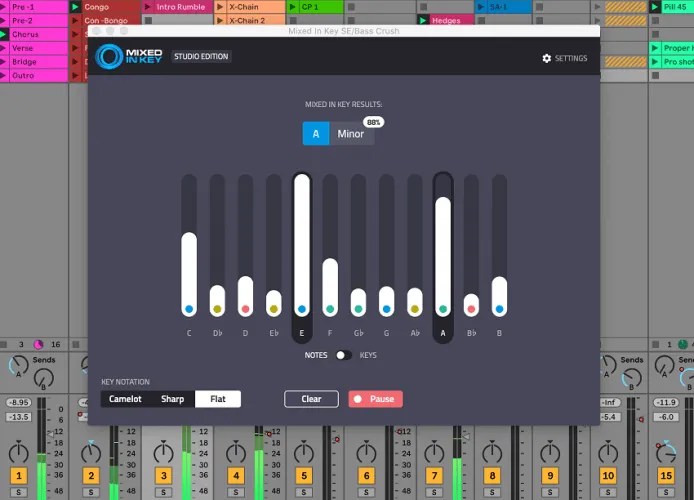Screen dimensions: 694x500
Task: Launch the Congo clip play triangle
Action: click(75, 7)
